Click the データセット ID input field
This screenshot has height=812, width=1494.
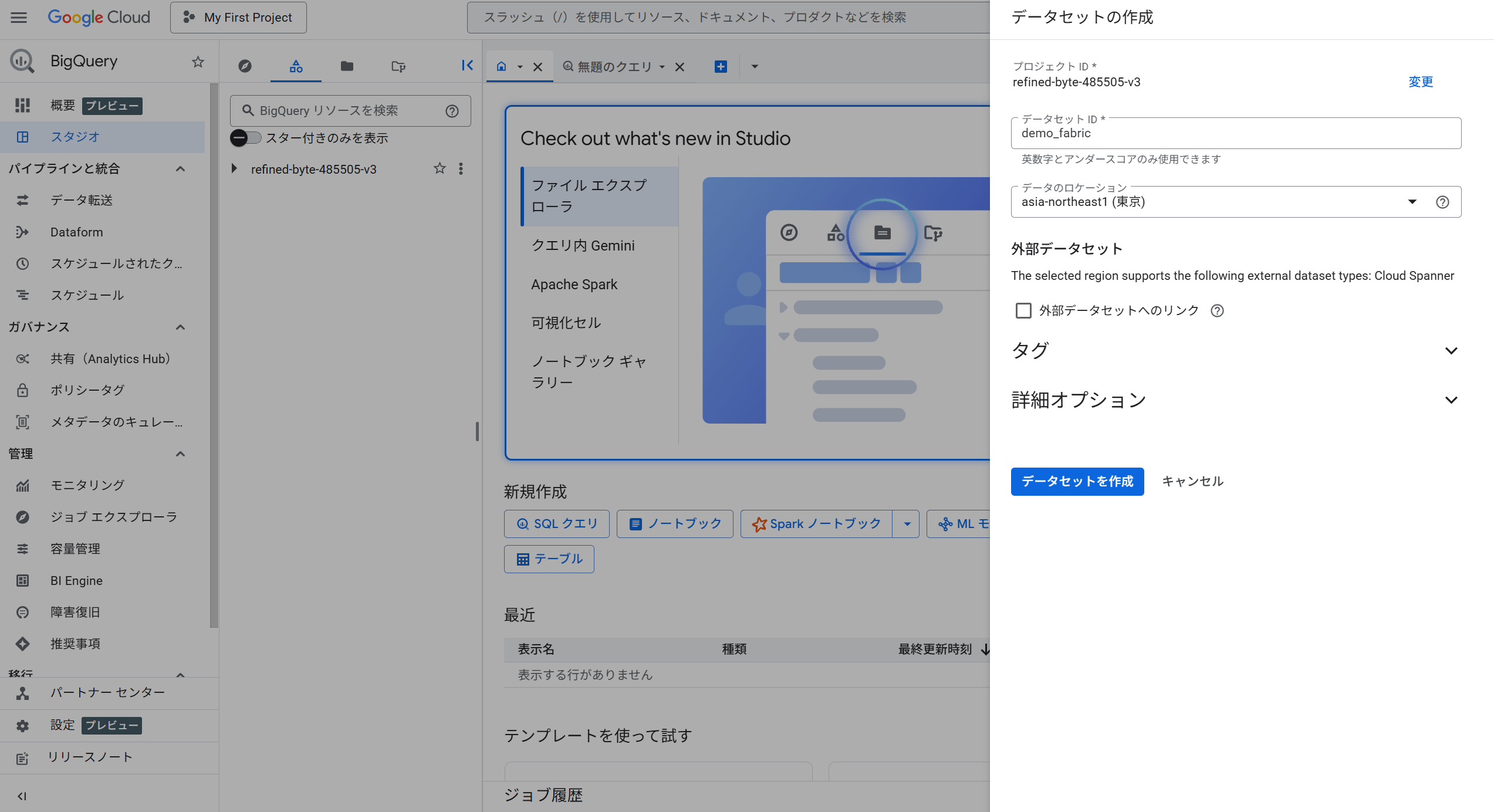click(x=1235, y=134)
